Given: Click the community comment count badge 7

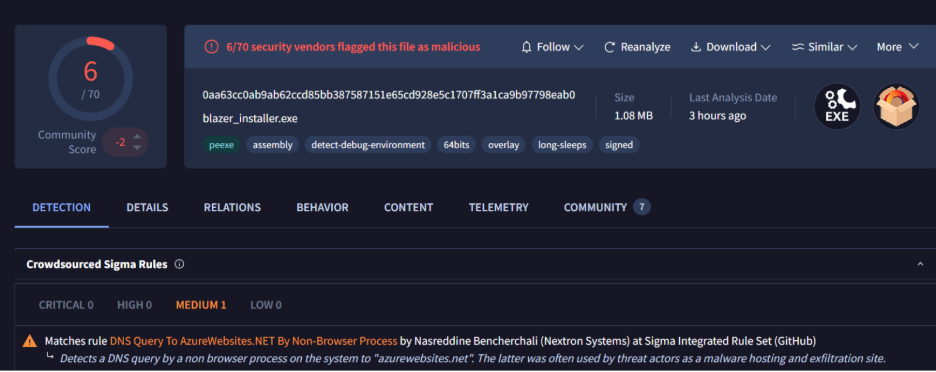Looking at the screenshot, I should click(642, 207).
